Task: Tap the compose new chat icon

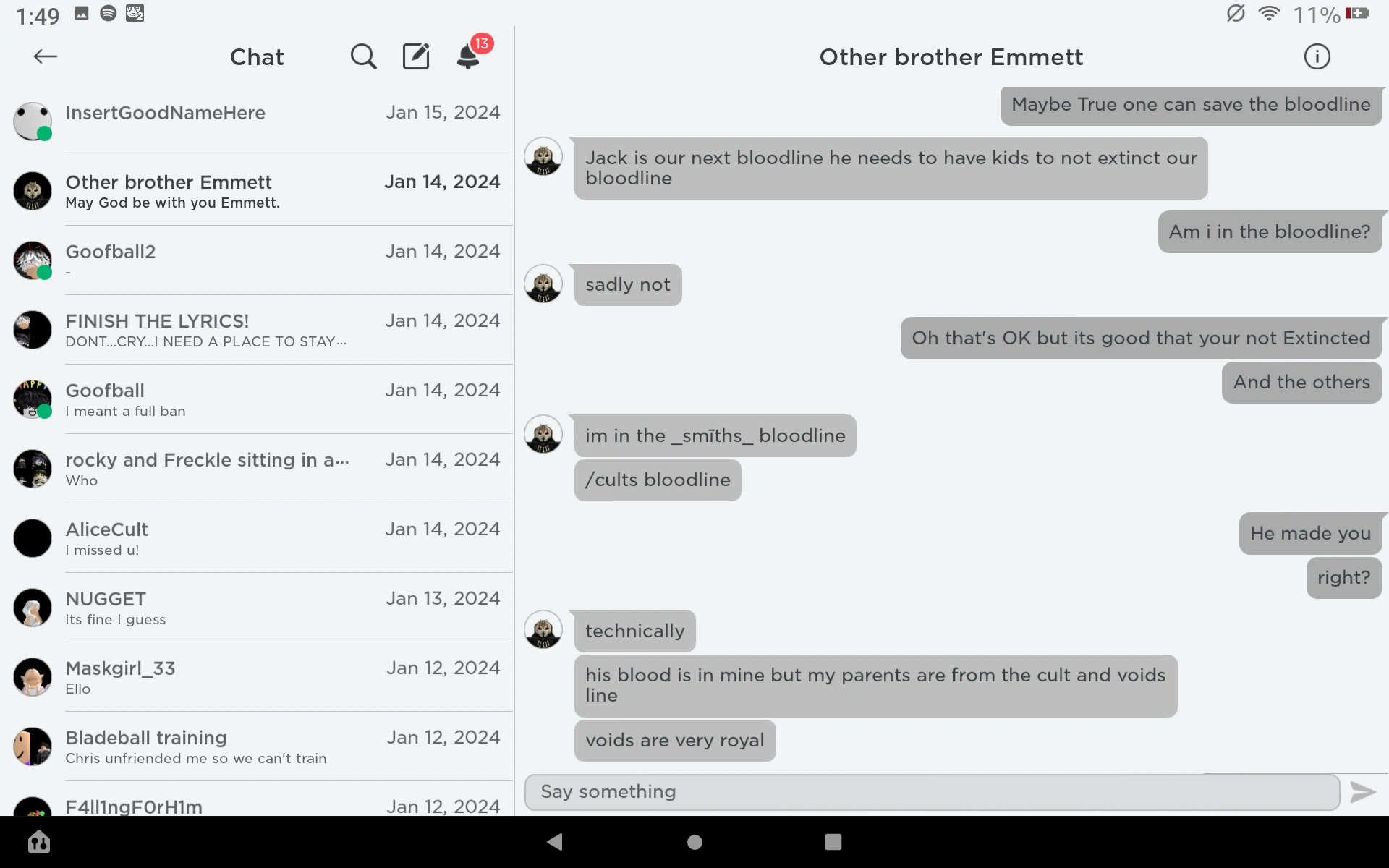Action: (416, 56)
